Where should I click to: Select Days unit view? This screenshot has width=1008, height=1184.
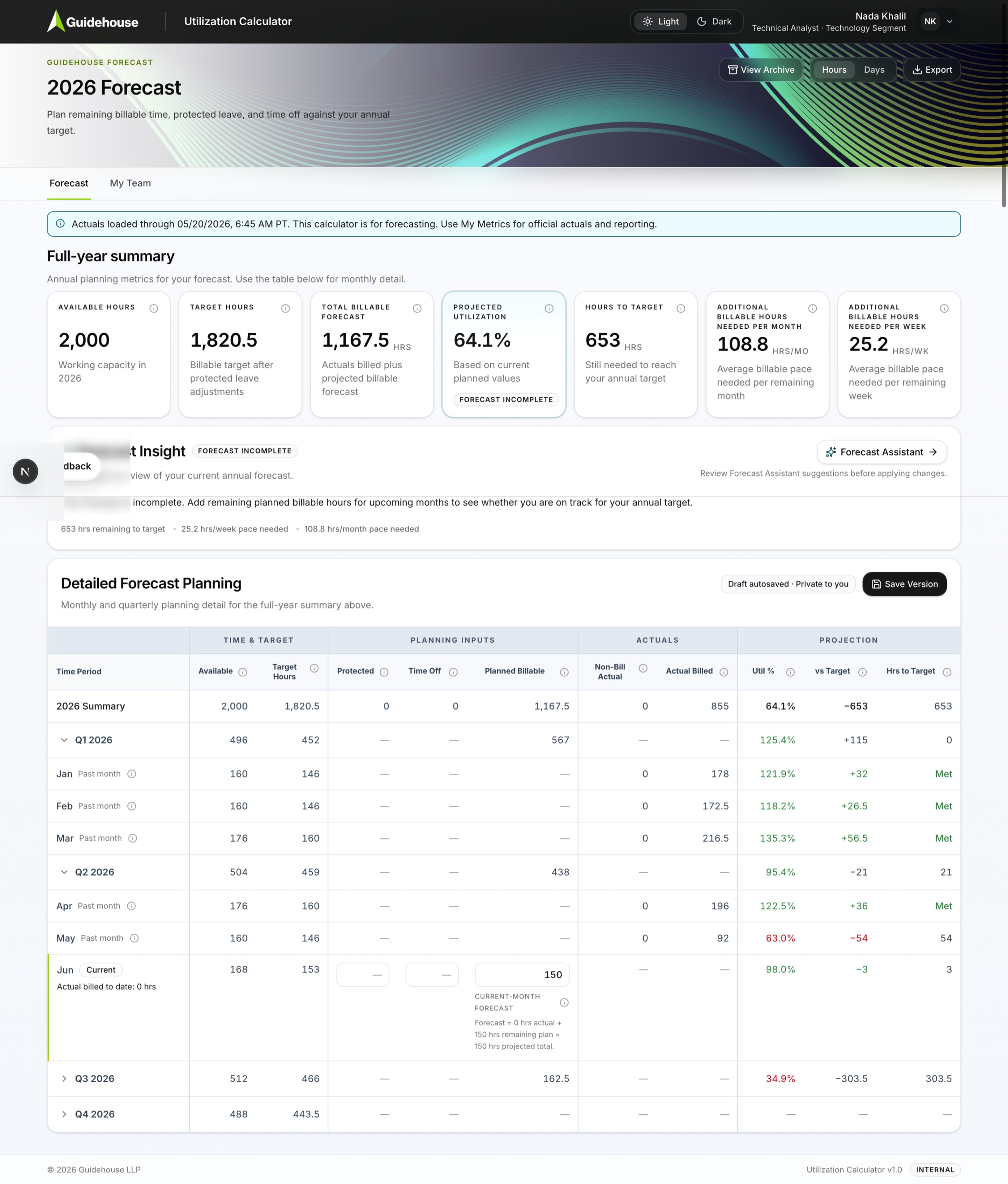coord(874,70)
